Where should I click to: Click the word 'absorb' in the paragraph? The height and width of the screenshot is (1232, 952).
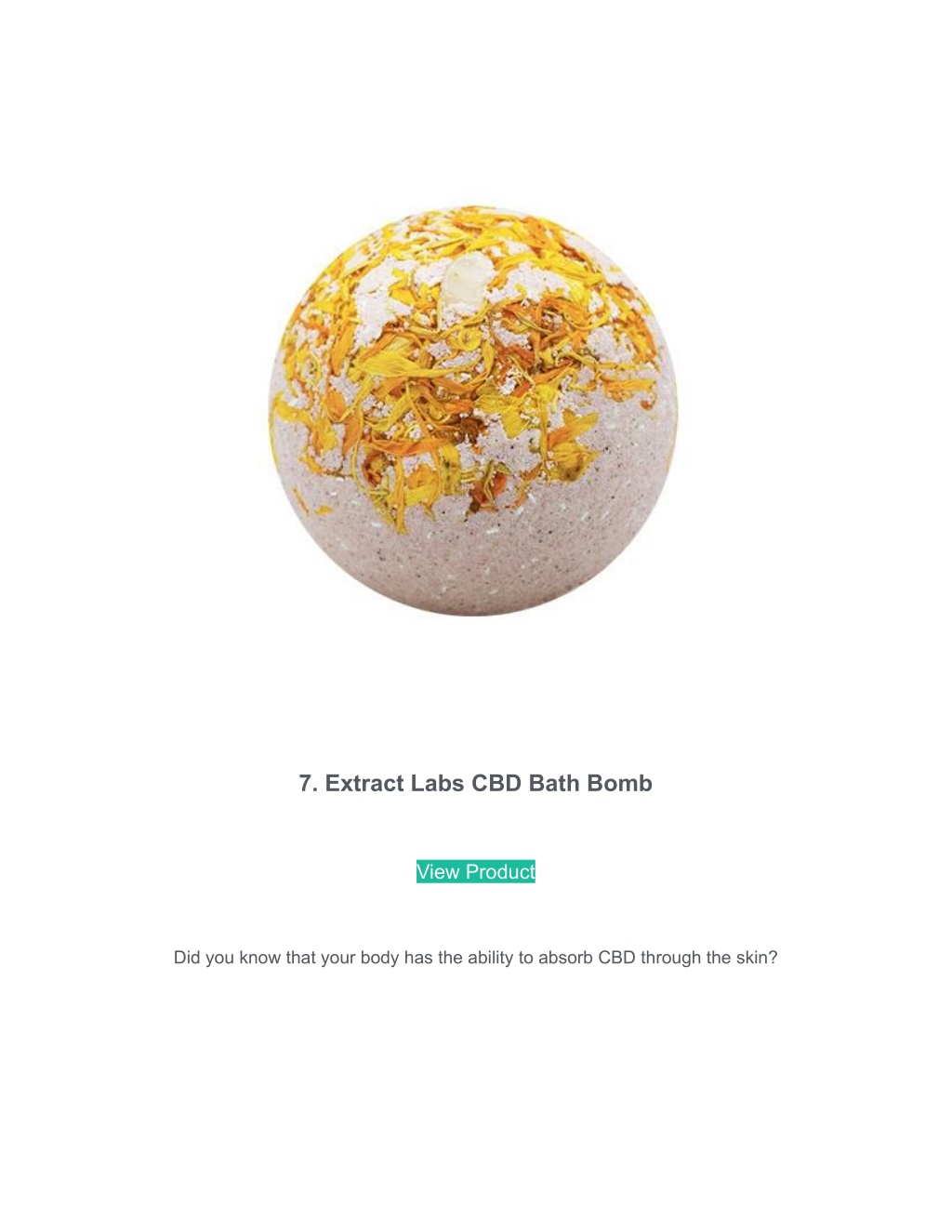point(565,958)
